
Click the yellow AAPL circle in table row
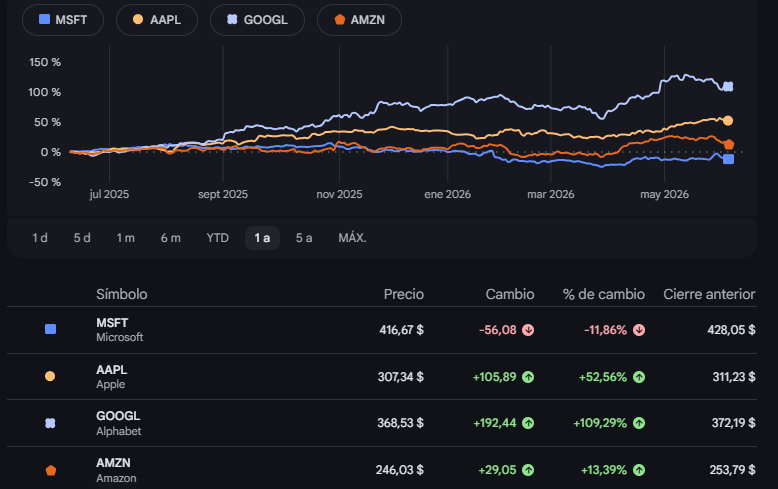tap(50, 376)
